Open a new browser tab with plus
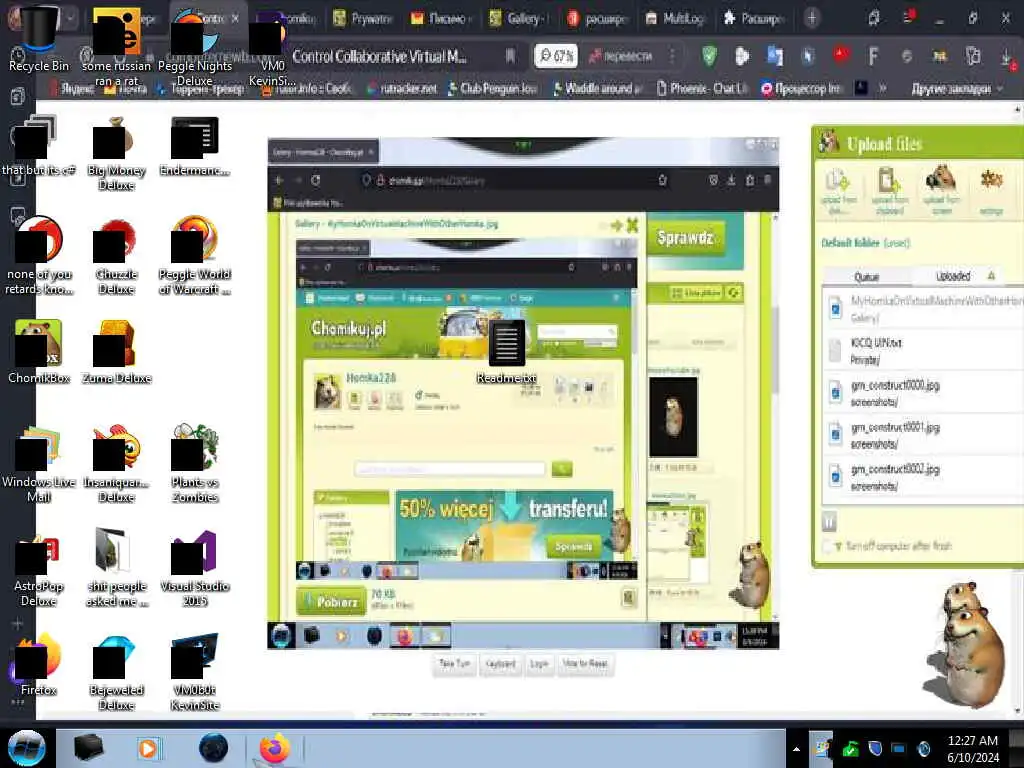The width and height of the screenshot is (1024, 768). pyautogui.click(x=812, y=18)
